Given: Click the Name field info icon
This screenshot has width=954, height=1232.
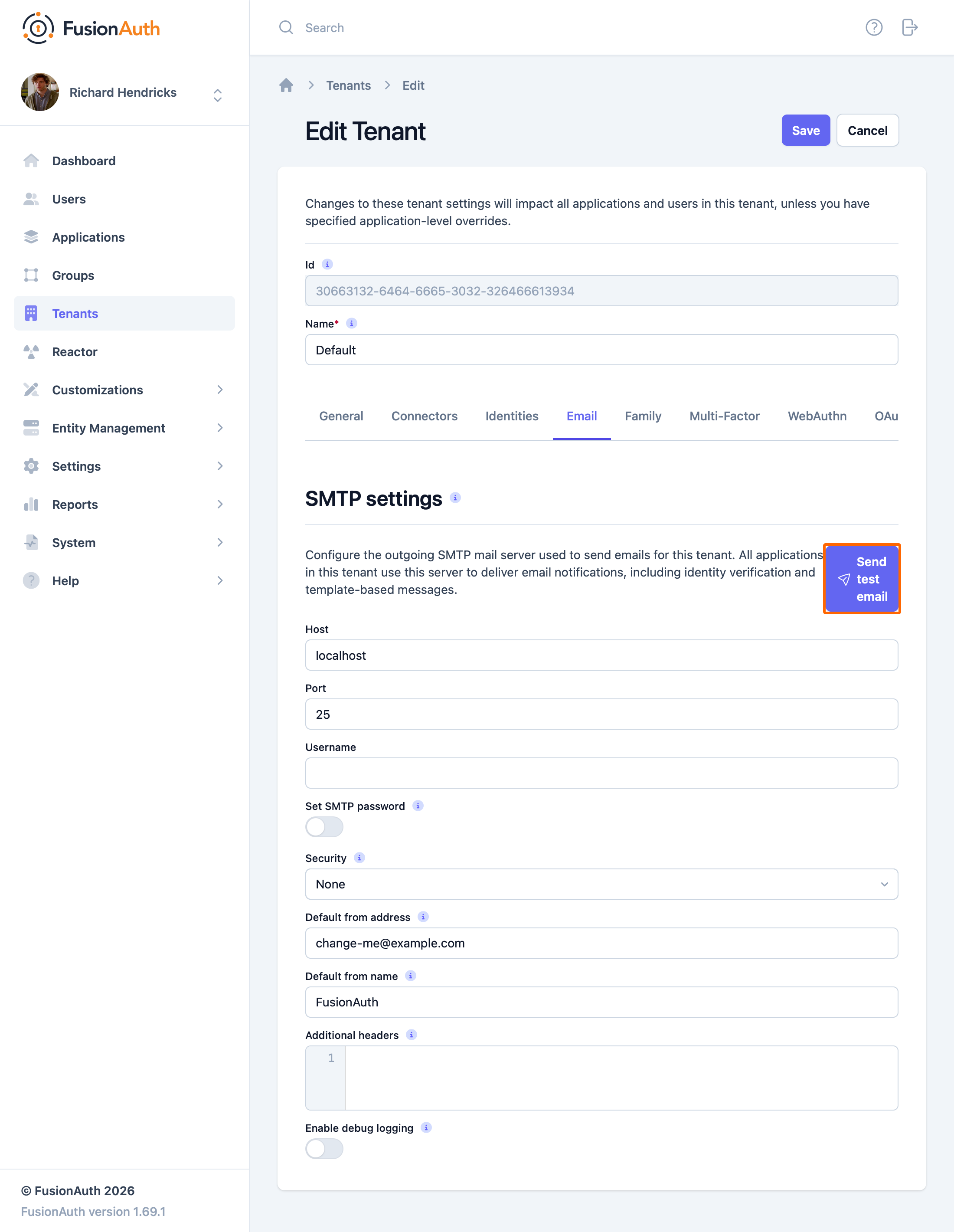Looking at the screenshot, I should tap(351, 323).
